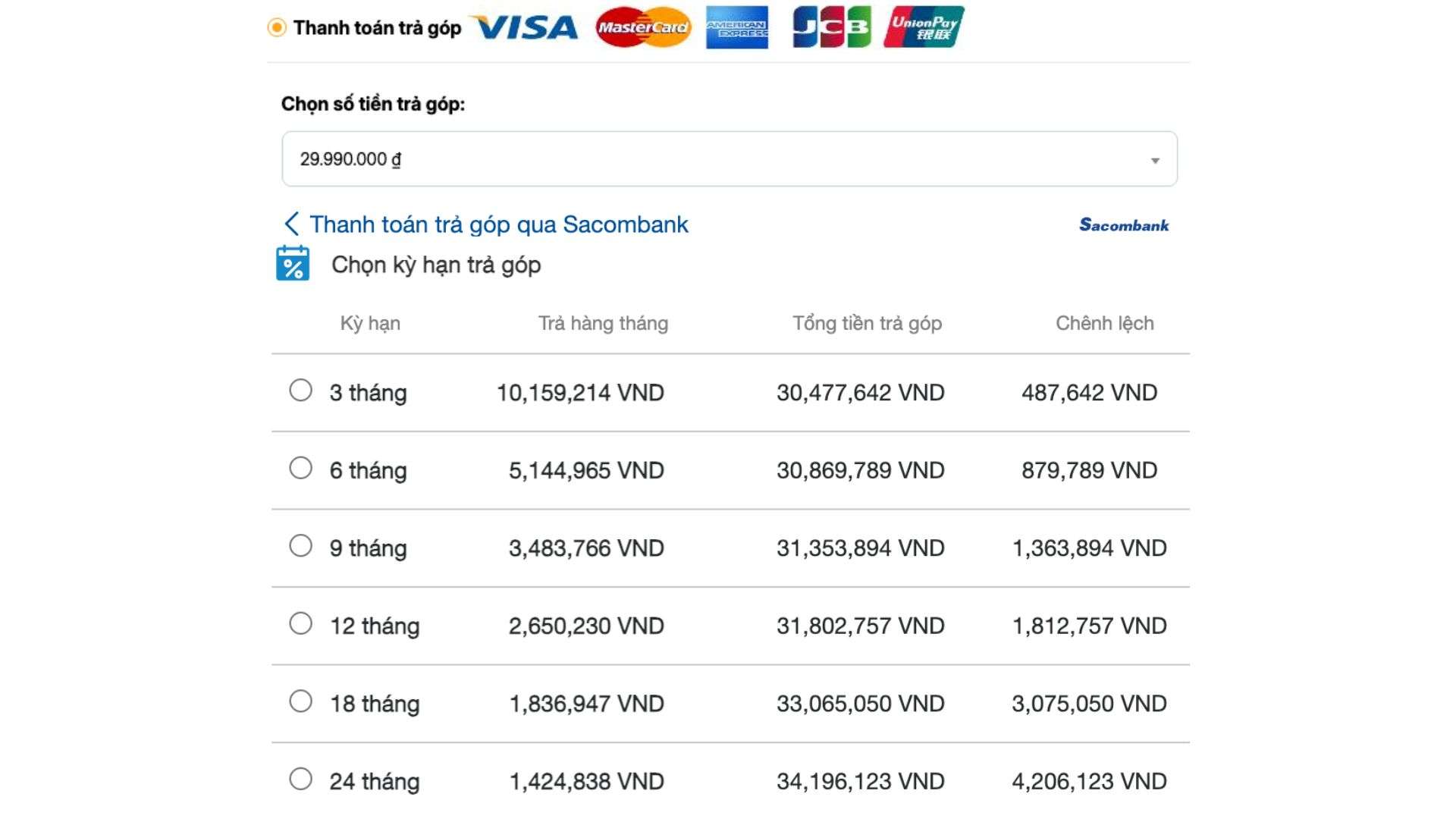Go back via Thanh toán trả góp qua Sacombank
The image size is (1456, 819).
point(498,224)
